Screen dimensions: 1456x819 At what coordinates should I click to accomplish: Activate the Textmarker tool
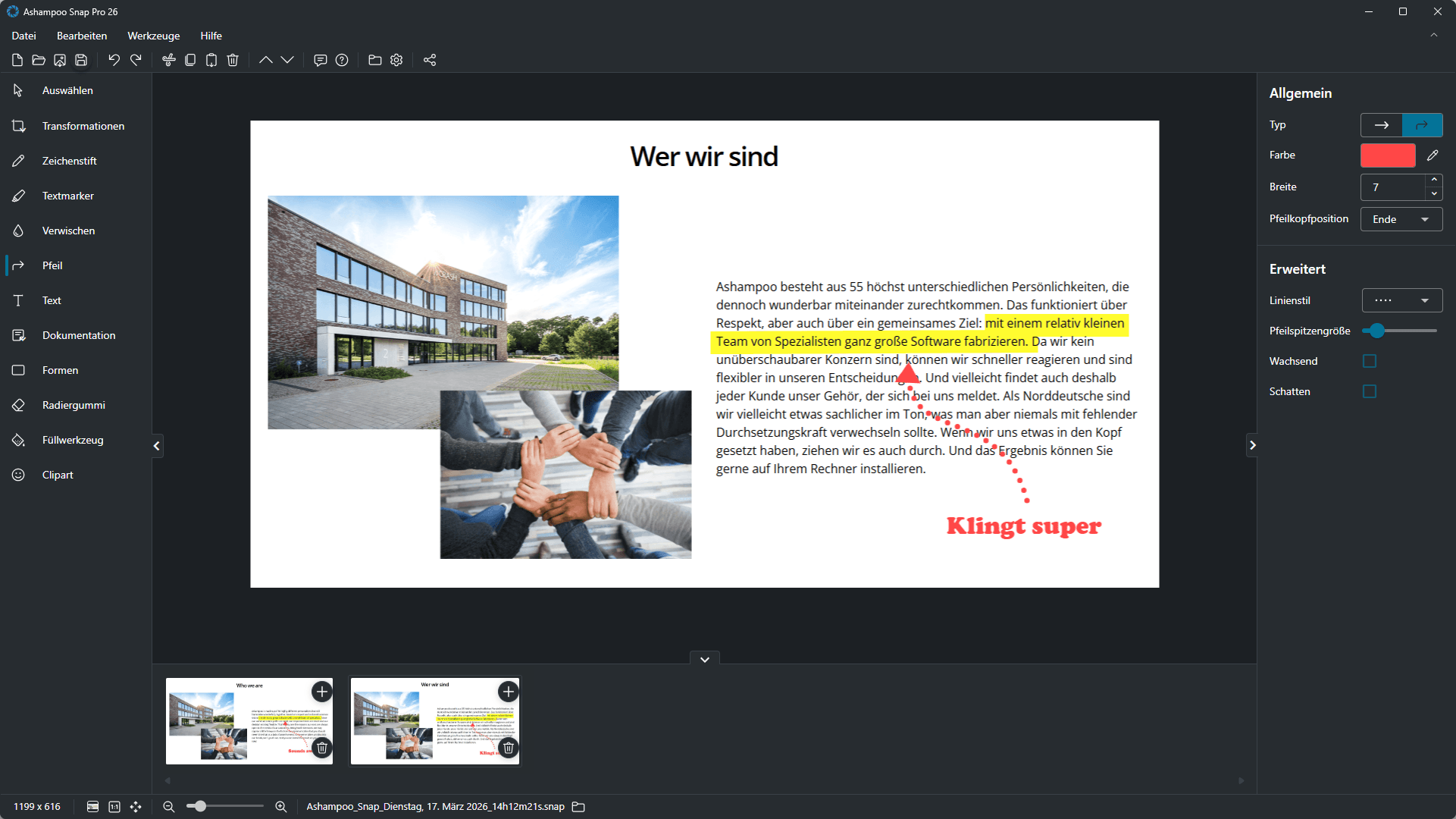coord(67,195)
